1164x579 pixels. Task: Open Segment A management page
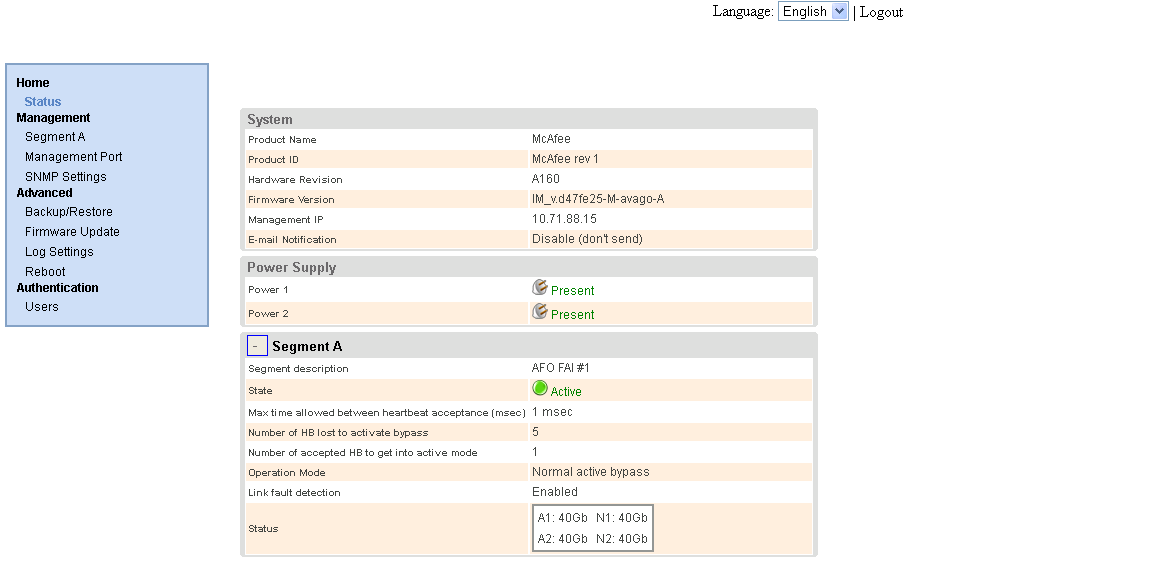pos(55,137)
